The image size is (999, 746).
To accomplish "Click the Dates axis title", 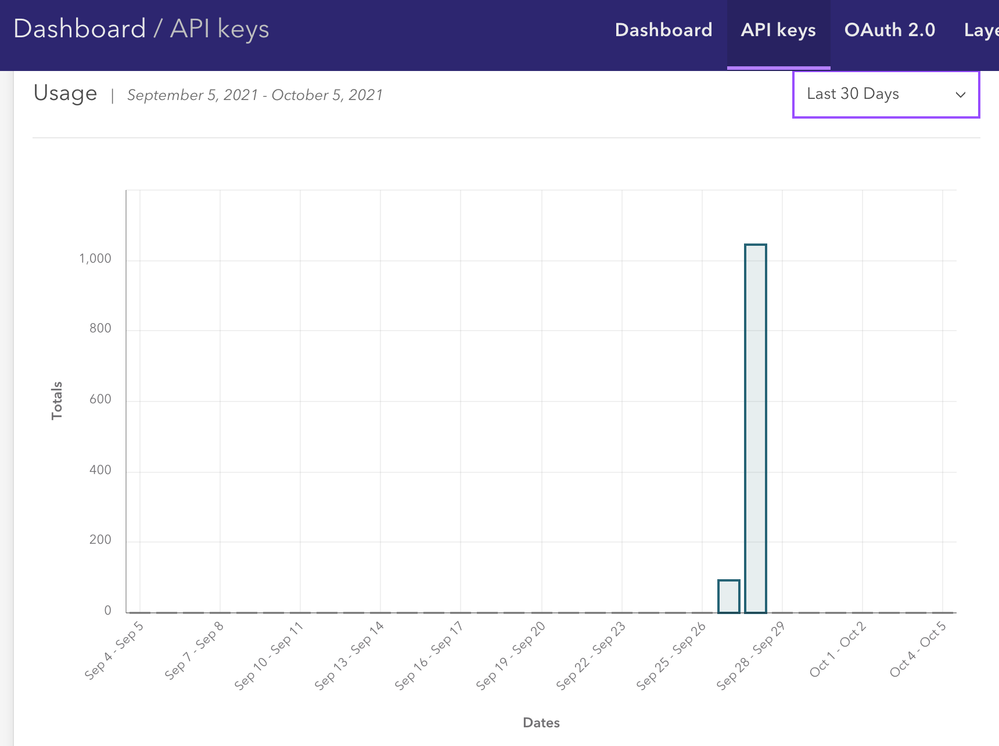I will click(x=541, y=722).
